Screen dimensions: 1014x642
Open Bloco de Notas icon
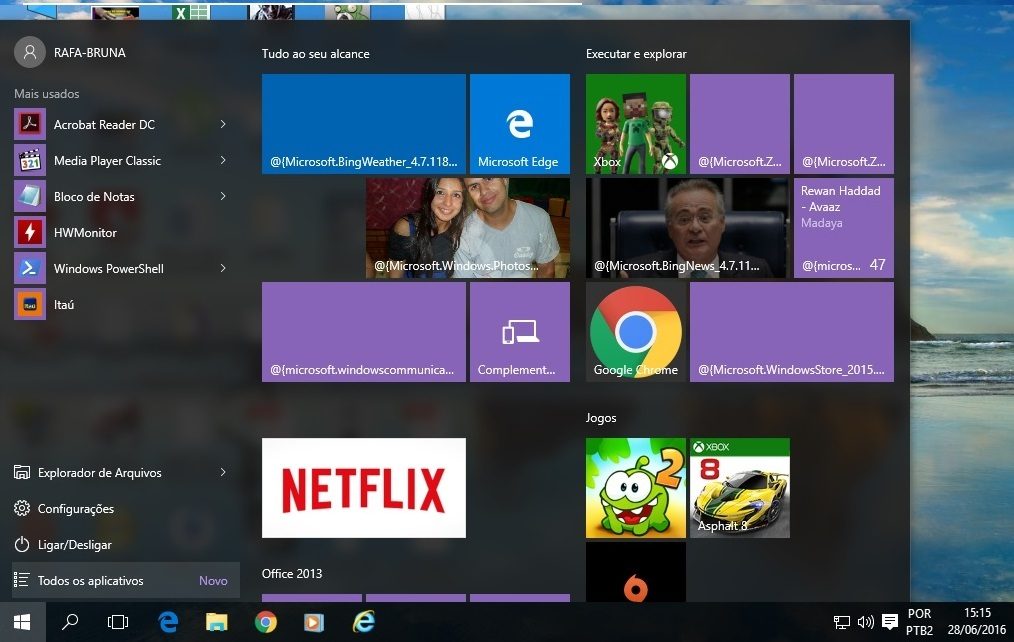tap(30, 197)
